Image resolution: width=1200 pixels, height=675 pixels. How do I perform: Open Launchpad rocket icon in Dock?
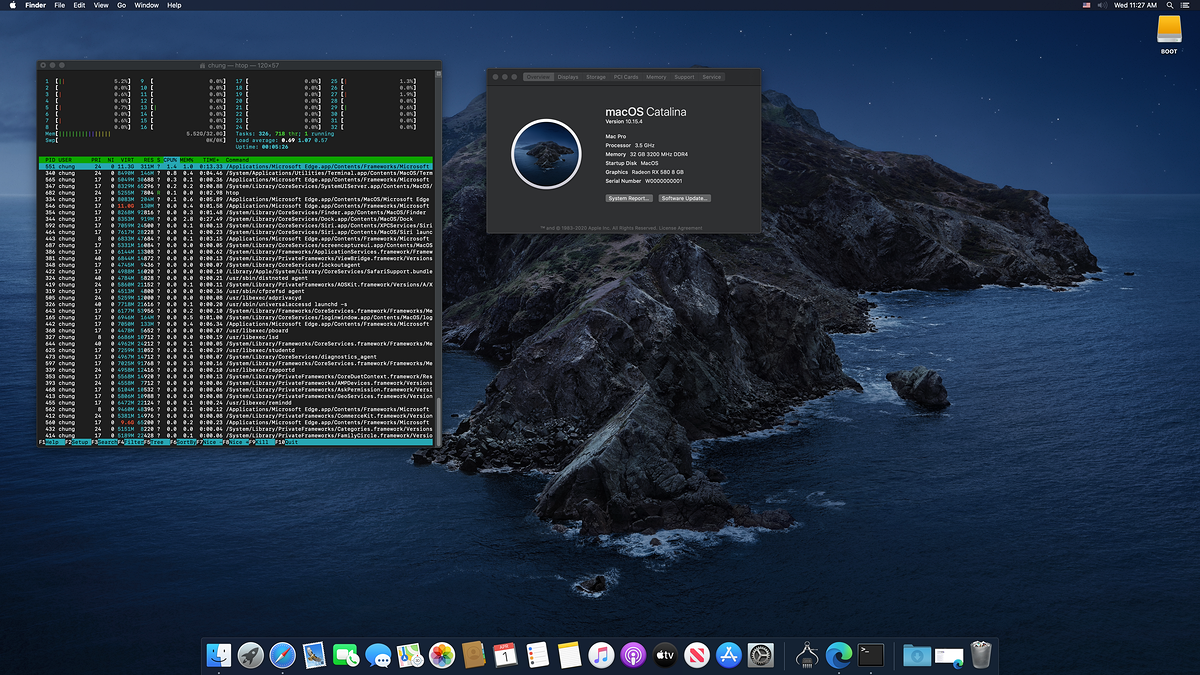pos(251,655)
